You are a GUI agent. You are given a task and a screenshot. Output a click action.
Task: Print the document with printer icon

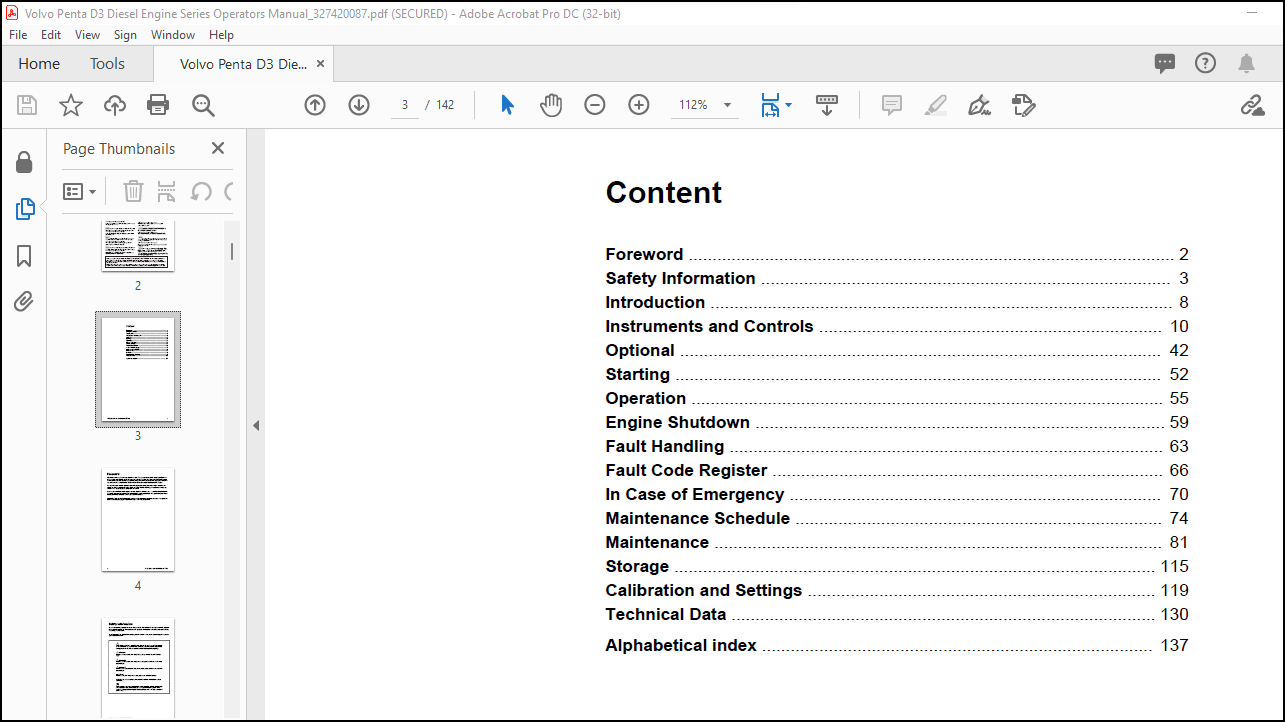coord(158,105)
